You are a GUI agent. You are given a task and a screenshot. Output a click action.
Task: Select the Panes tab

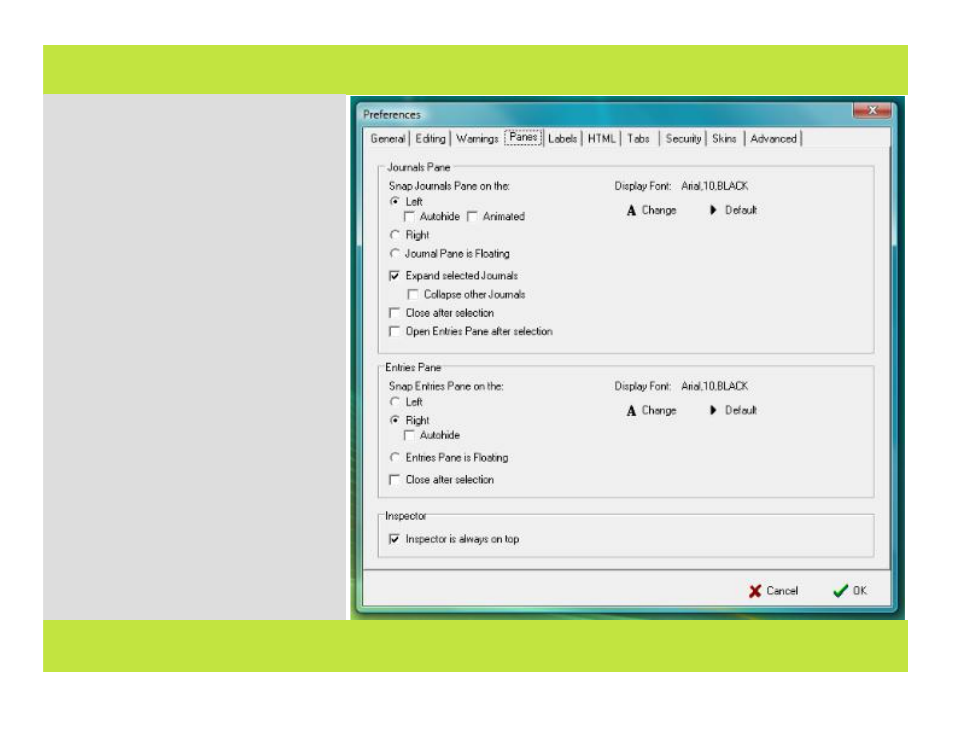pyautogui.click(x=523, y=138)
